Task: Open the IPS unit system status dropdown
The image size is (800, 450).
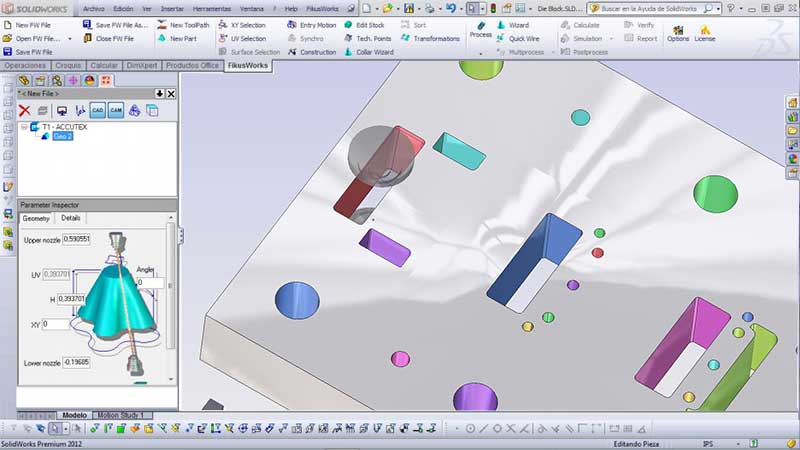Action: pyautogui.click(x=738, y=444)
